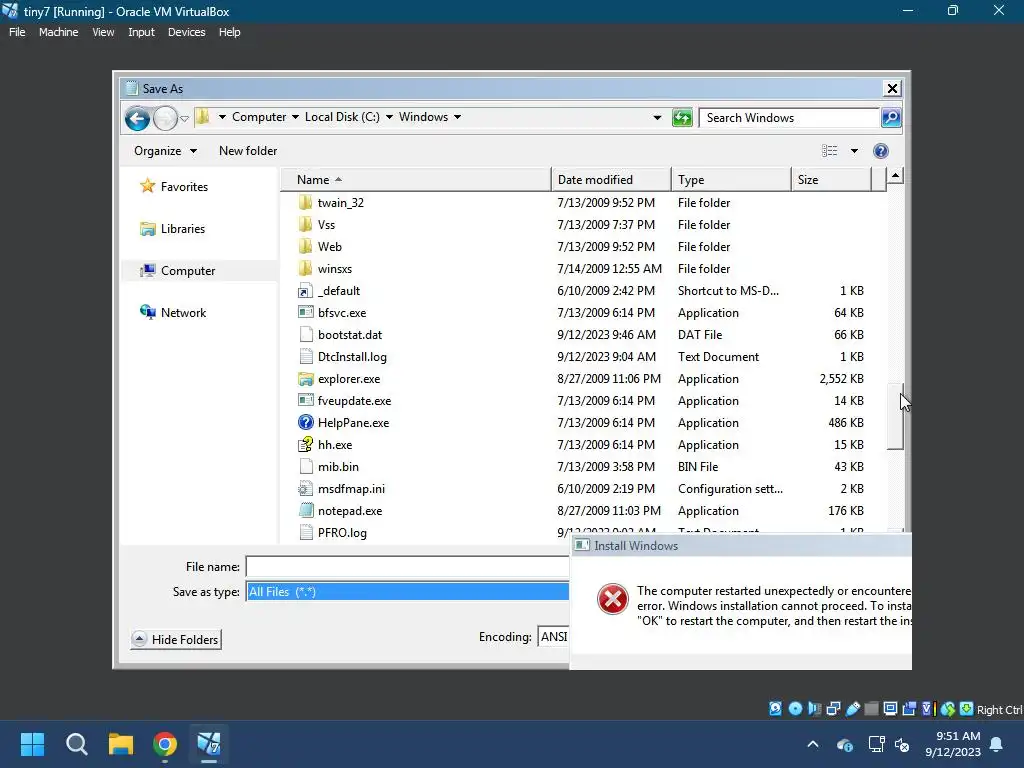Open host taskbar Search

(x=76, y=744)
